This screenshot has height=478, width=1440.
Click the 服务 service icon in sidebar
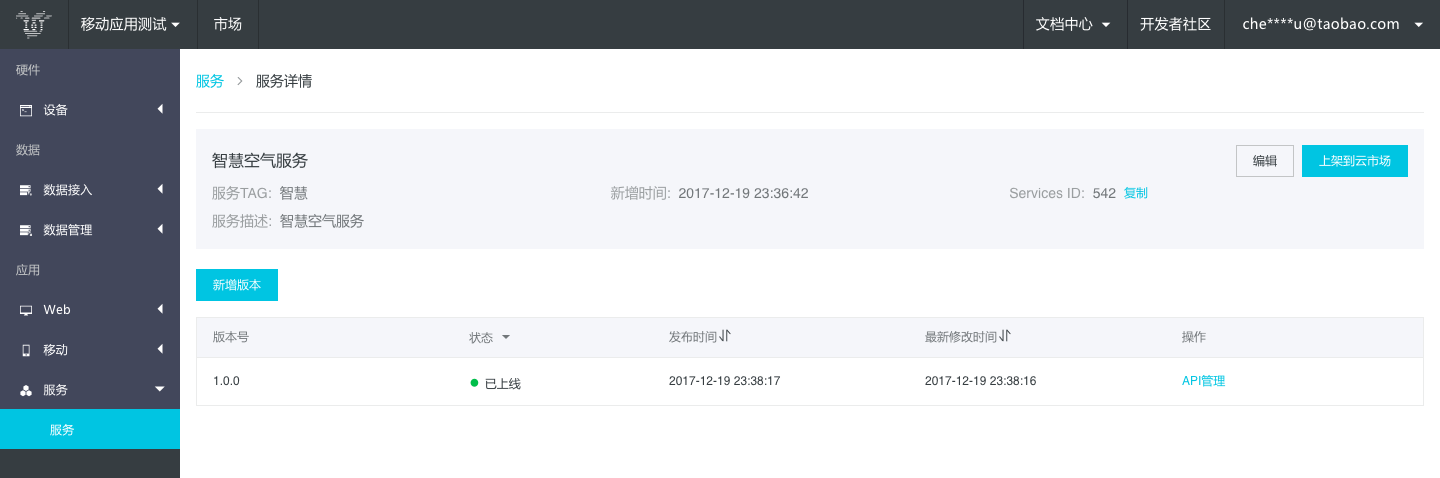pyautogui.click(x=26, y=390)
